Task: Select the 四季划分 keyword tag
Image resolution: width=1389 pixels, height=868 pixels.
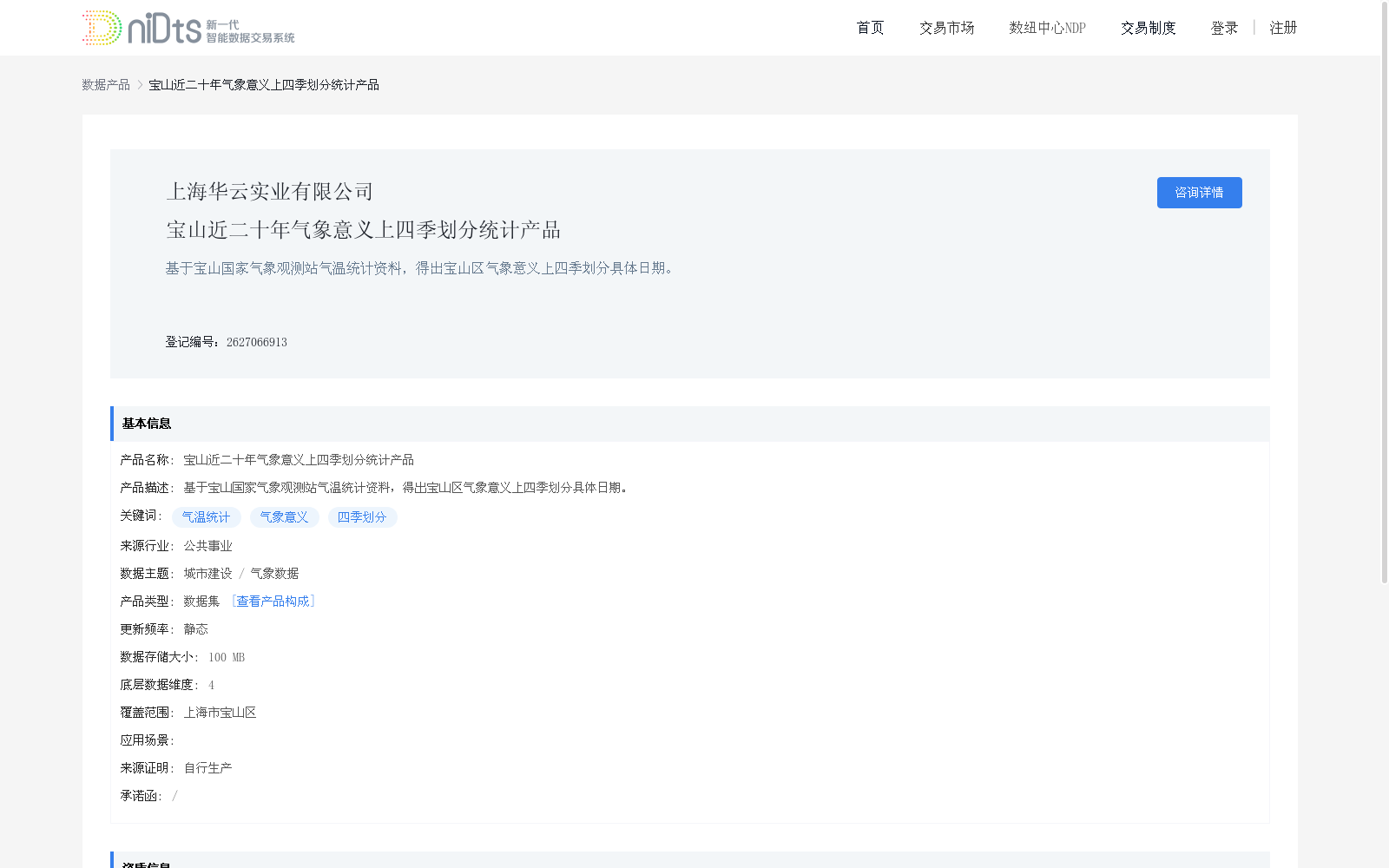Action: [x=362, y=517]
